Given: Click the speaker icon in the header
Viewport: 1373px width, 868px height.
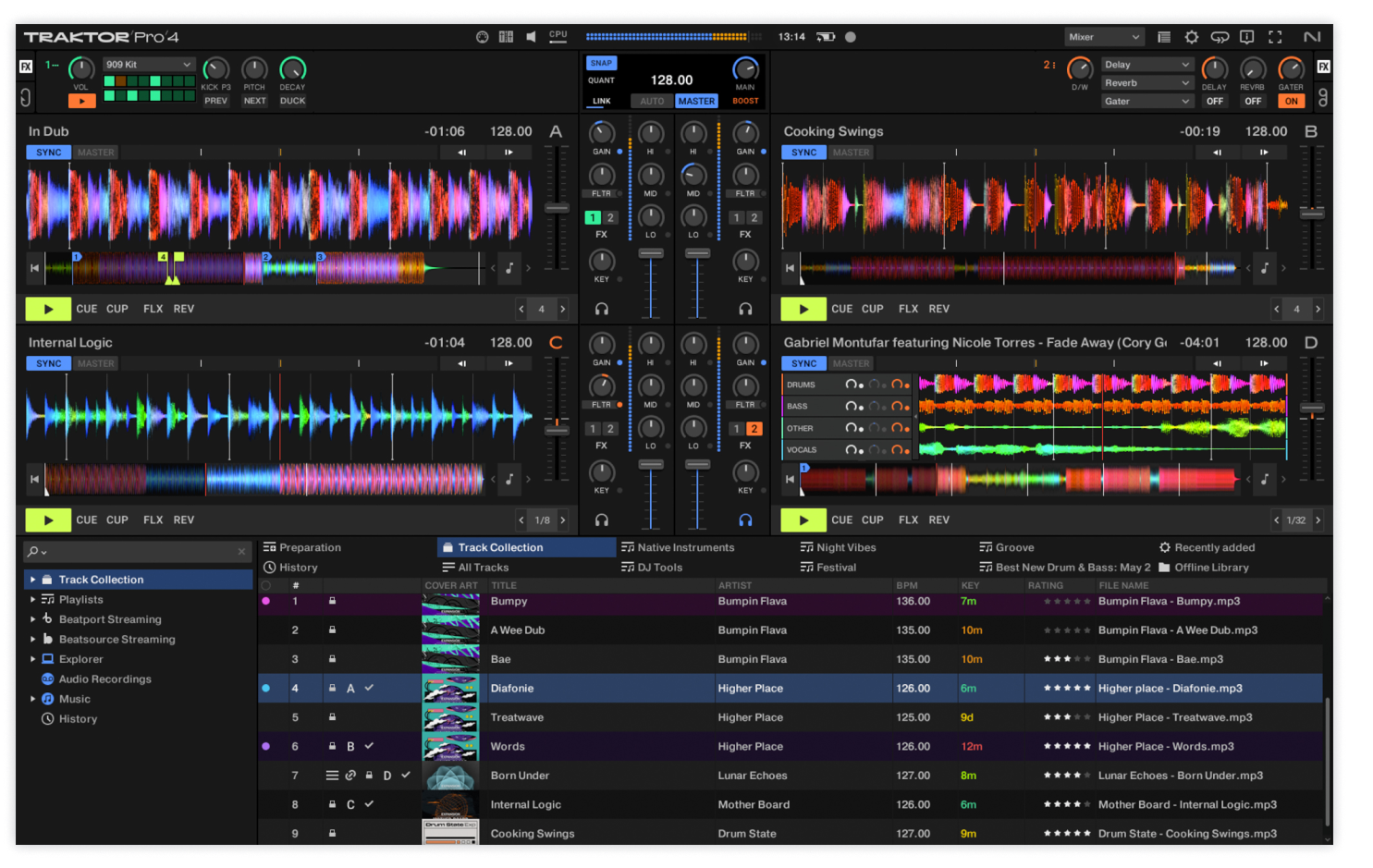Looking at the screenshot, I should pyautogui.click(x=531, y=37).
